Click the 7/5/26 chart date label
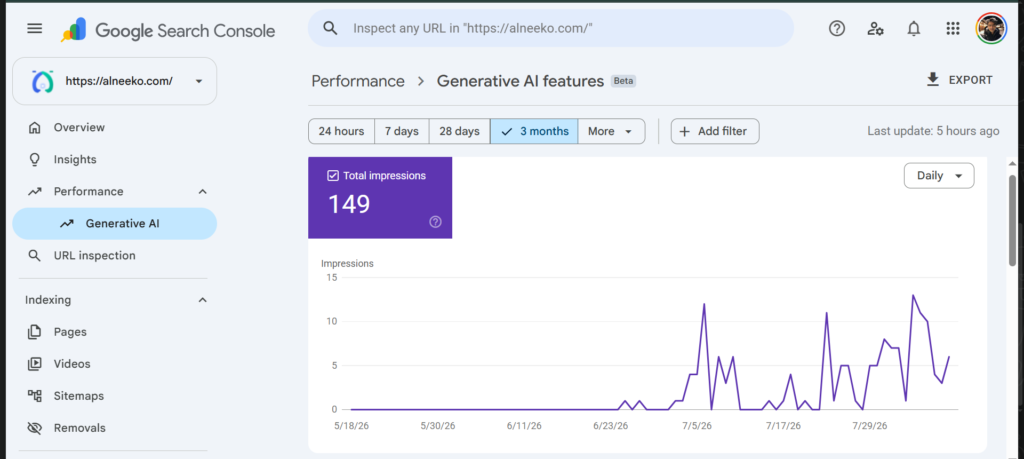 coord(697,426)
